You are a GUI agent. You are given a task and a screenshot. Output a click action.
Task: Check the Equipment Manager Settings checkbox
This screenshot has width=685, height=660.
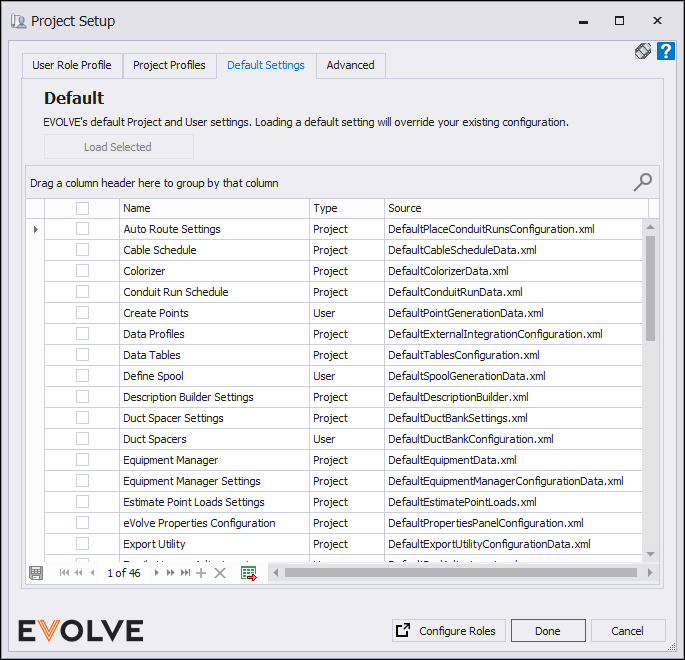tap(82, 480)
